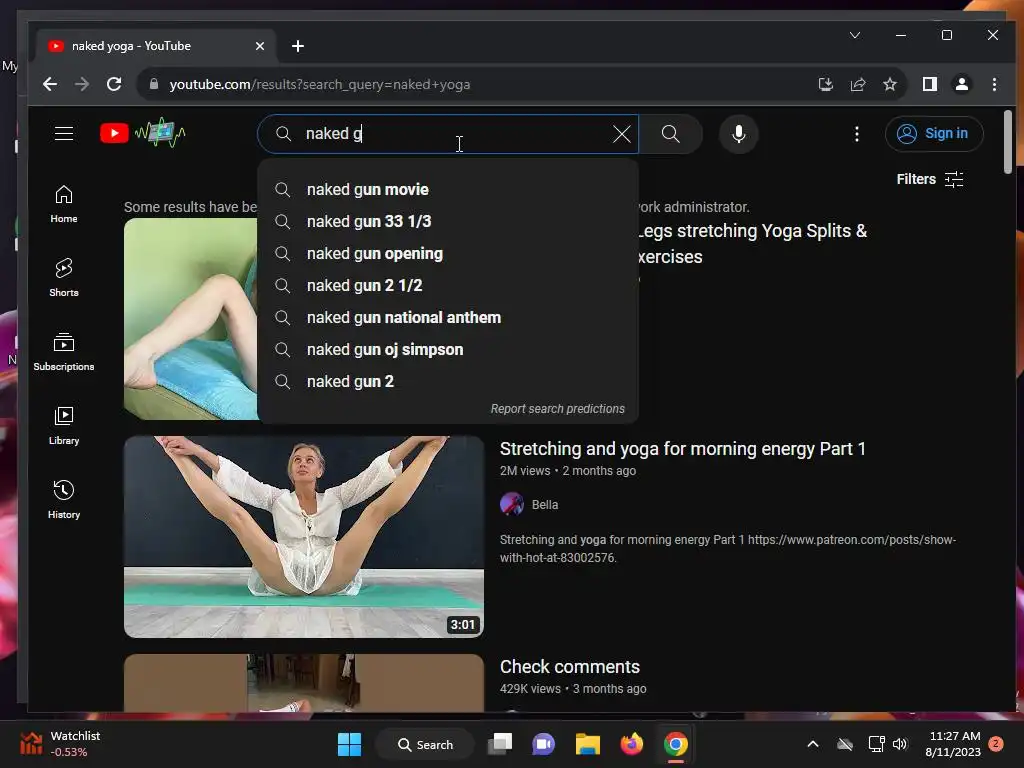Open Subscriptions in sidebar

click(x=64, y=352)
